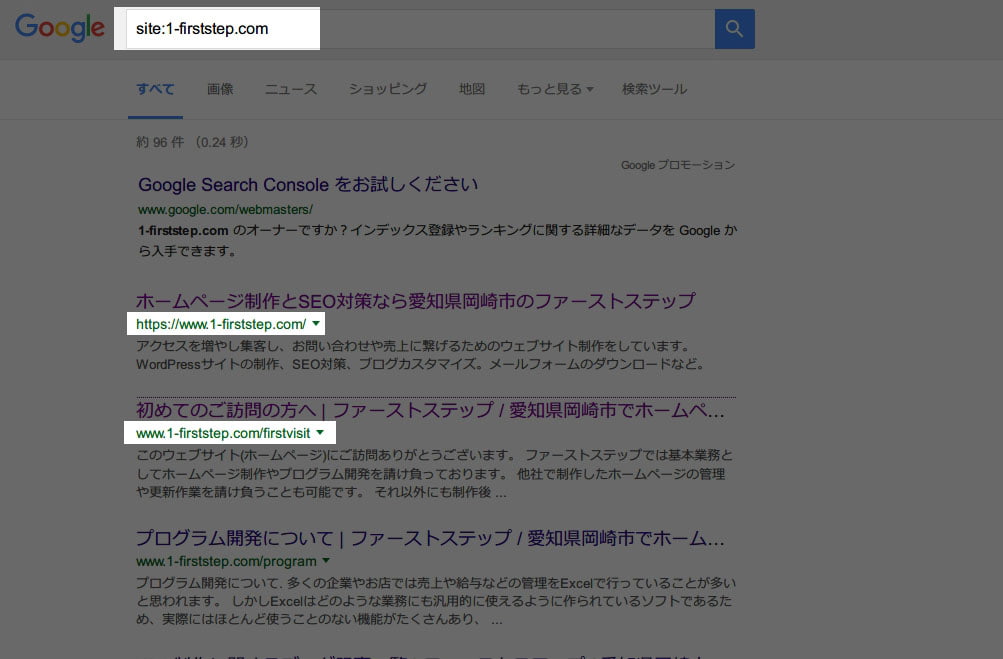
Task: Focus the search box containing site:1-firststep.com
Action: 420,29
